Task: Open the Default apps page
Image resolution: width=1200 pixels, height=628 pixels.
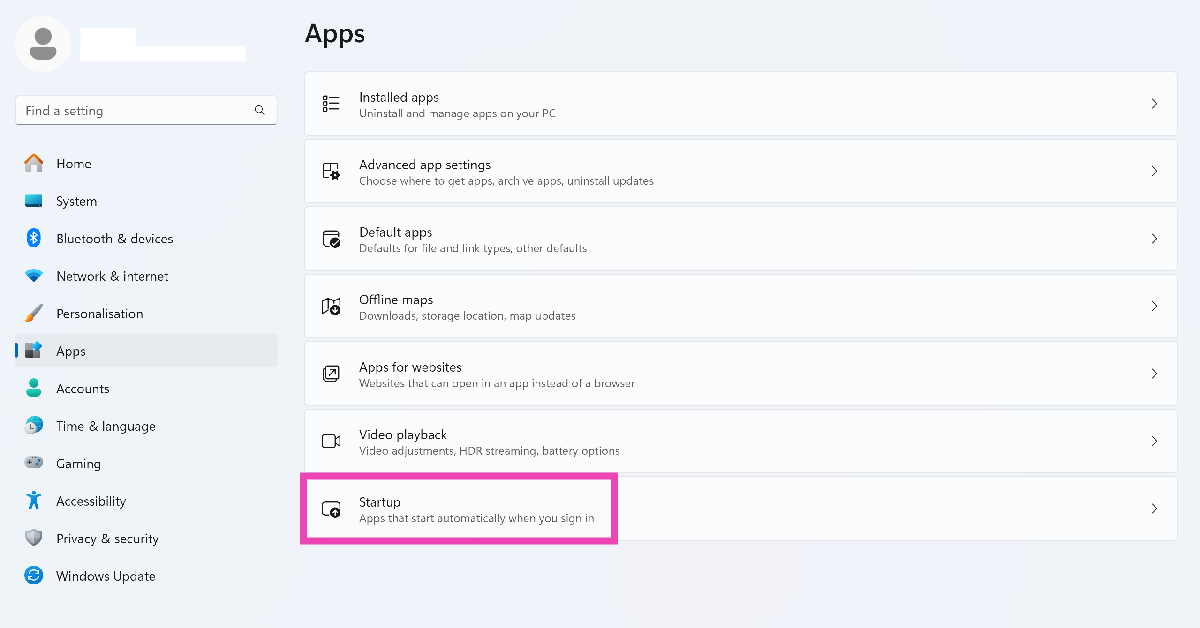Action: tap(741, 239)
